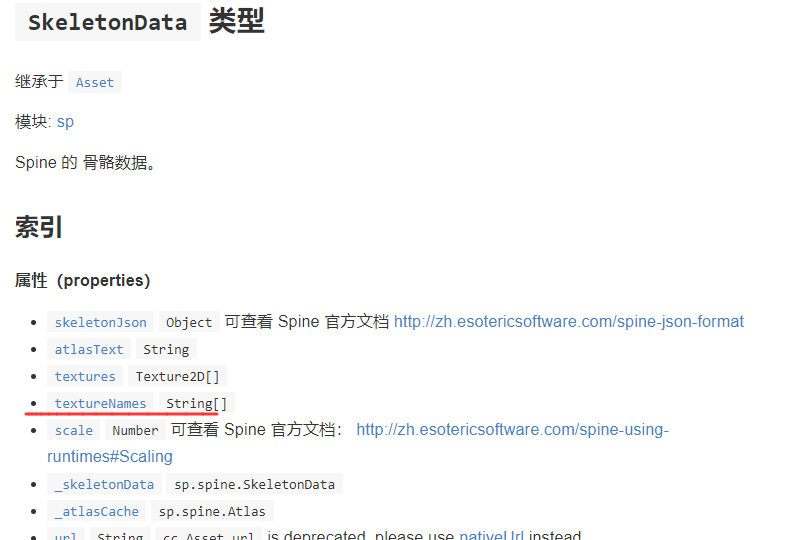Open the skeletonJson property link

point(100,322)
